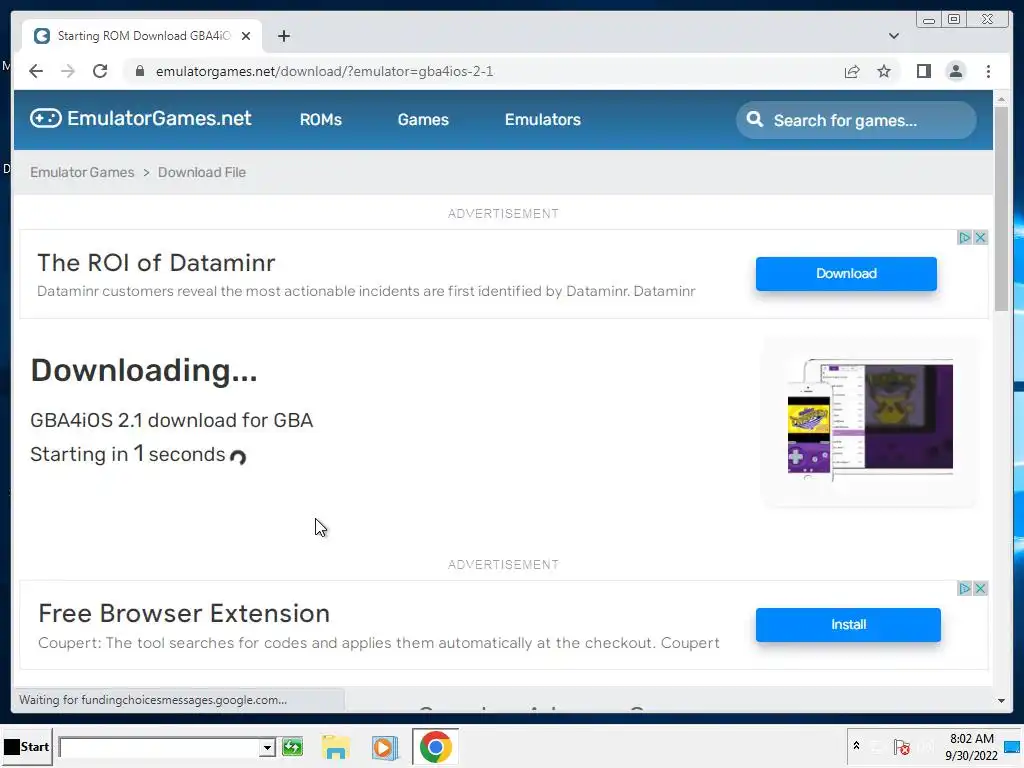This screenshot has width=1024, height=768.
Task: Click the ROI of Dataminr headline
Action: pos(156,263)
